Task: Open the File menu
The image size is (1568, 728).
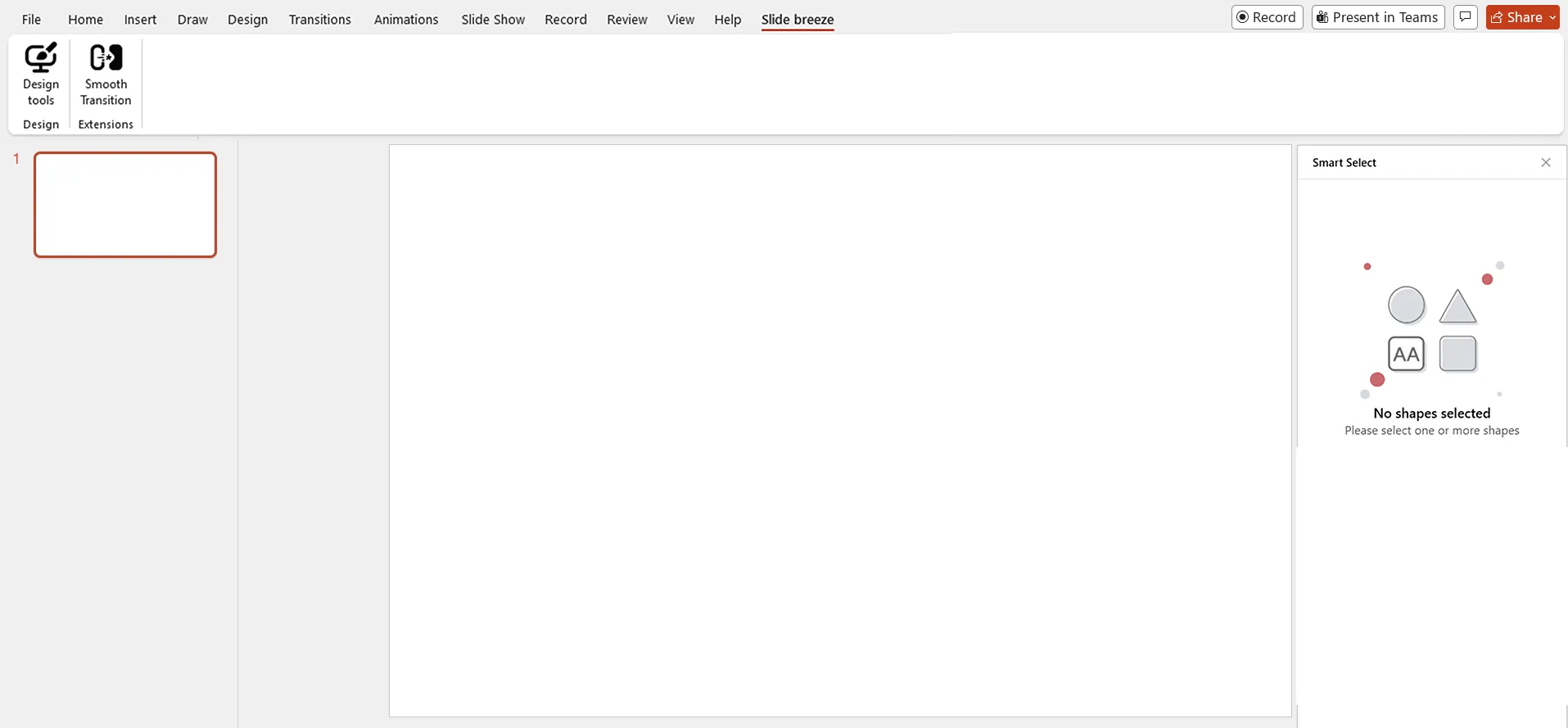Action: tap(31, 20)
